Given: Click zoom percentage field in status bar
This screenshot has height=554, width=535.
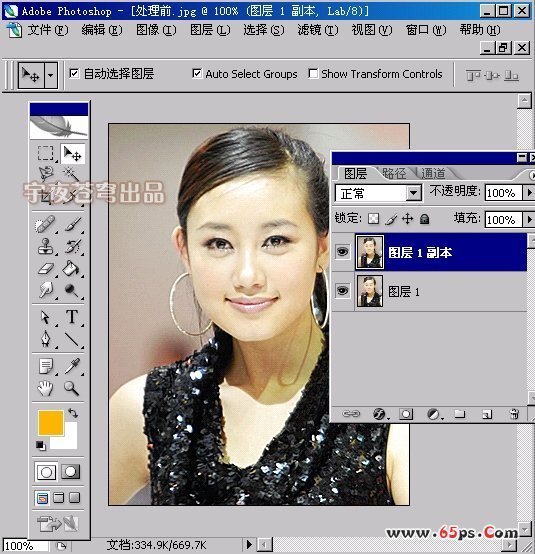Looking at the screenshot, I should coord(25,546).
